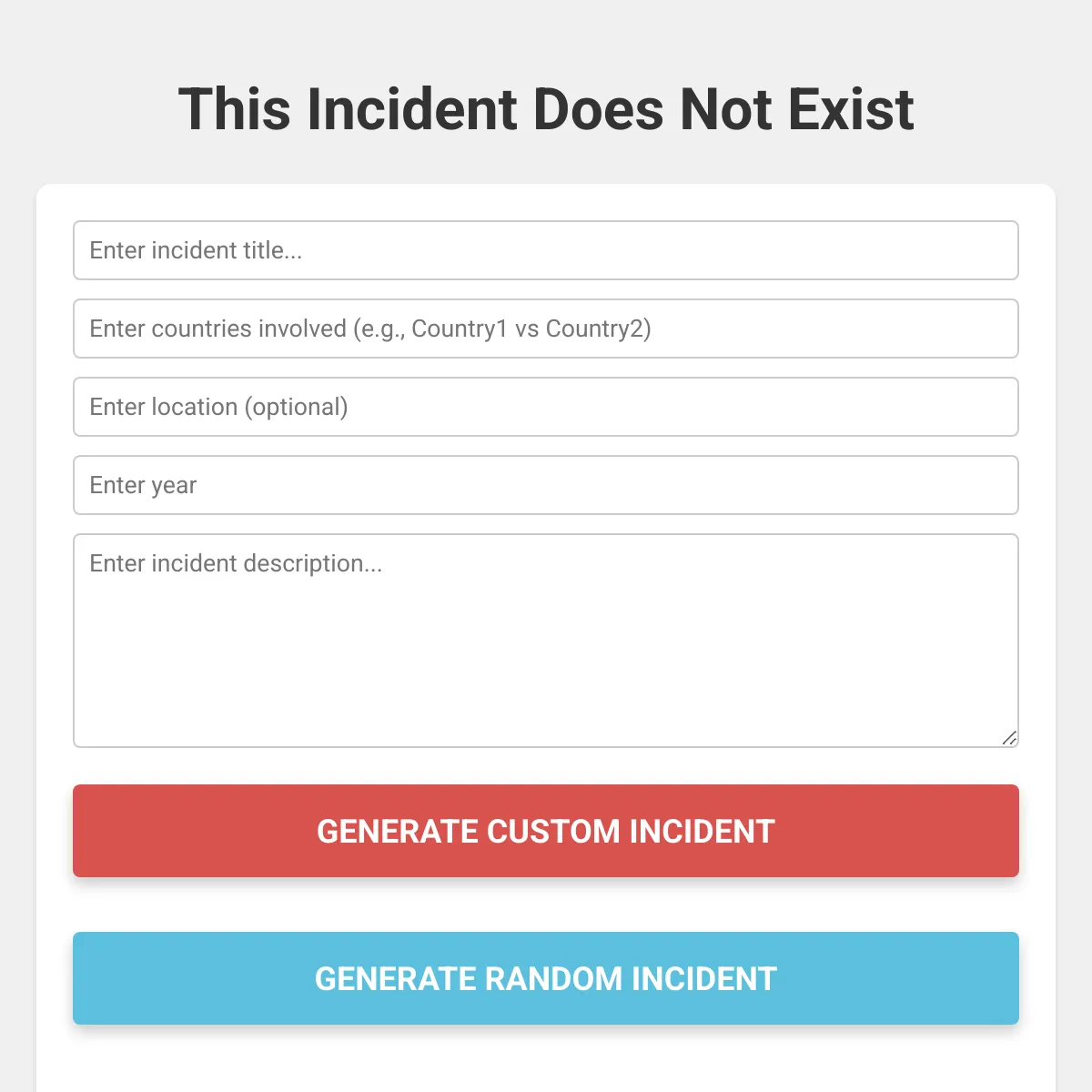Screen dimensions: 1092x1092
Task: Click the red Generate Custom Incident button
Action: (x=546, y=831)
